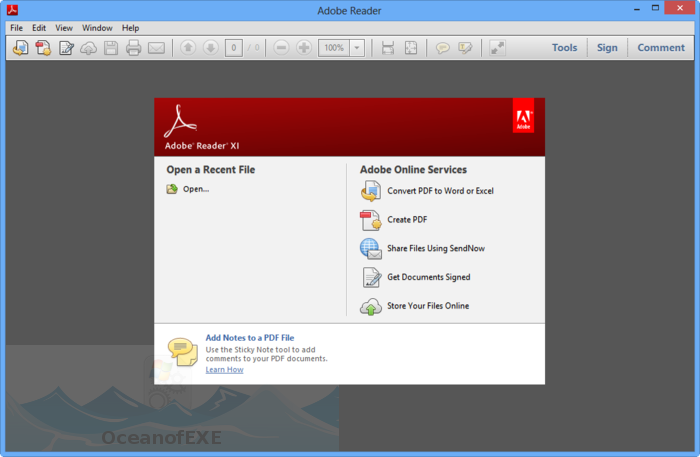
Task: Click the Create PDF text link
Action: pos(407,220)
